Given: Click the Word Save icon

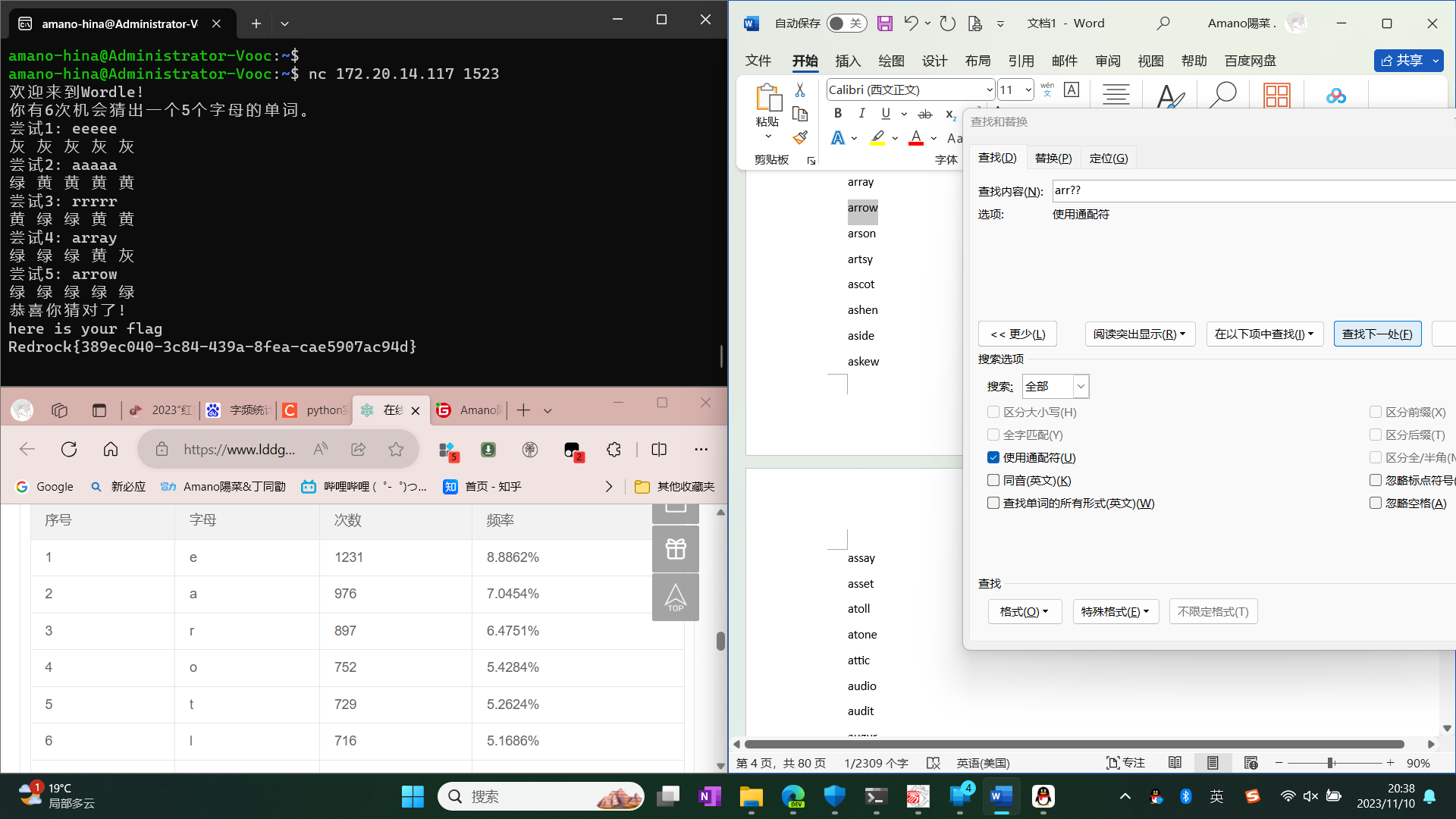Looking at the screenshot, I should [x=885, y=24].
